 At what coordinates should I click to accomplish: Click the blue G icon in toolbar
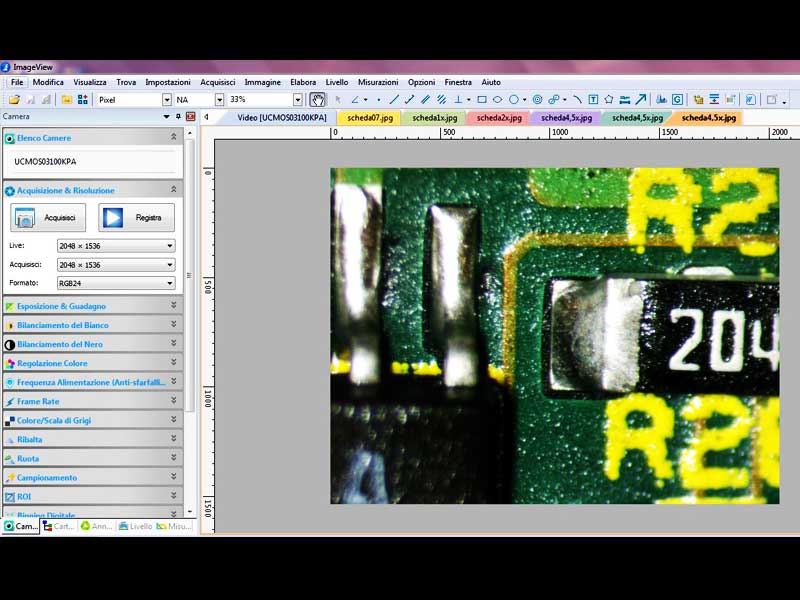(x=677, y=99)
